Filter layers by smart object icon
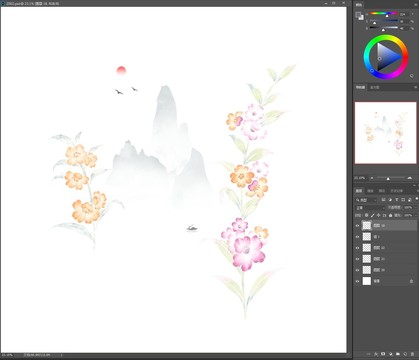Screen dimensions: 419x360 [409, 200]
